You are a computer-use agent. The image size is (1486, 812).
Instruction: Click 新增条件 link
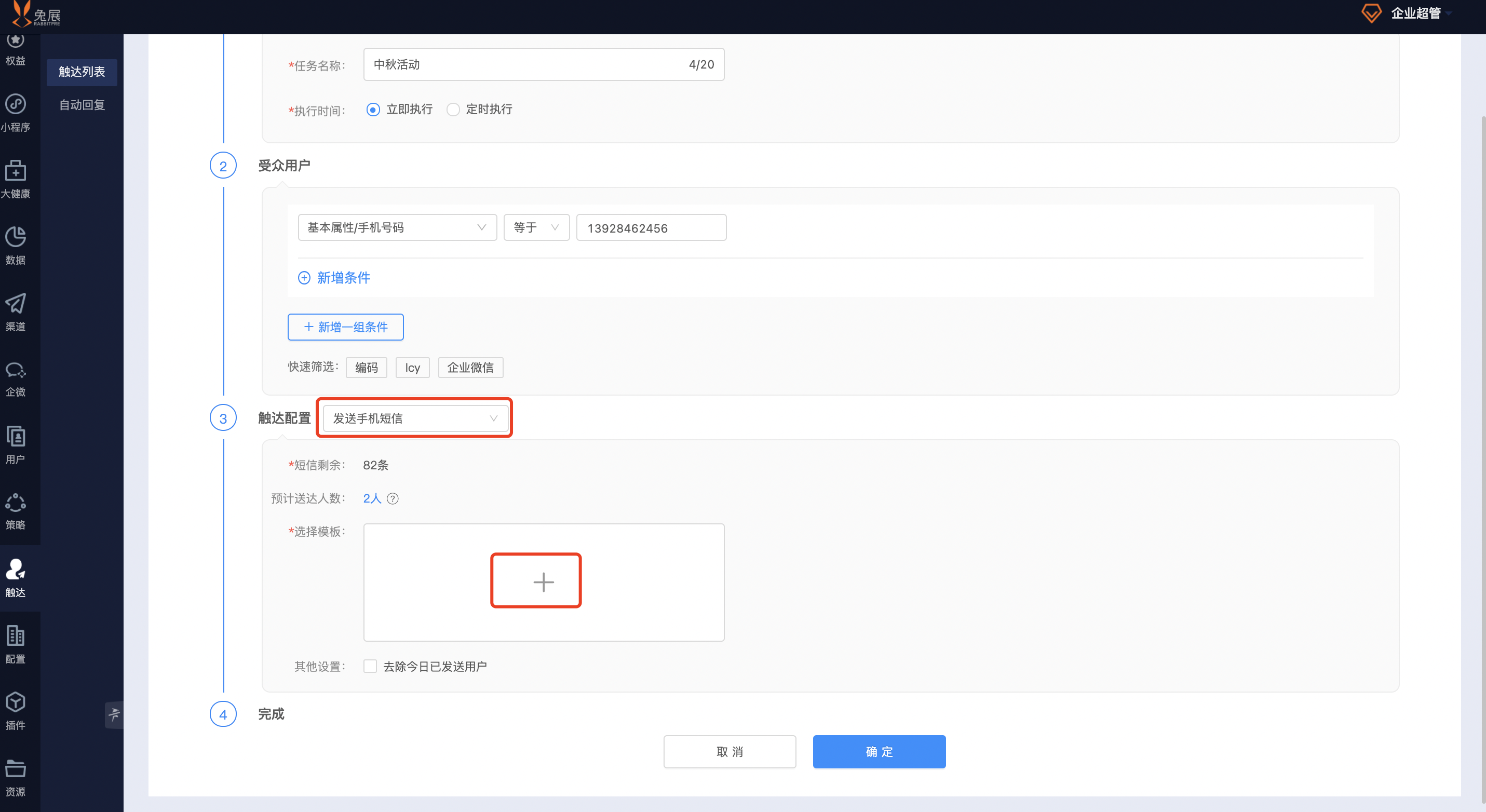point(334,277)
